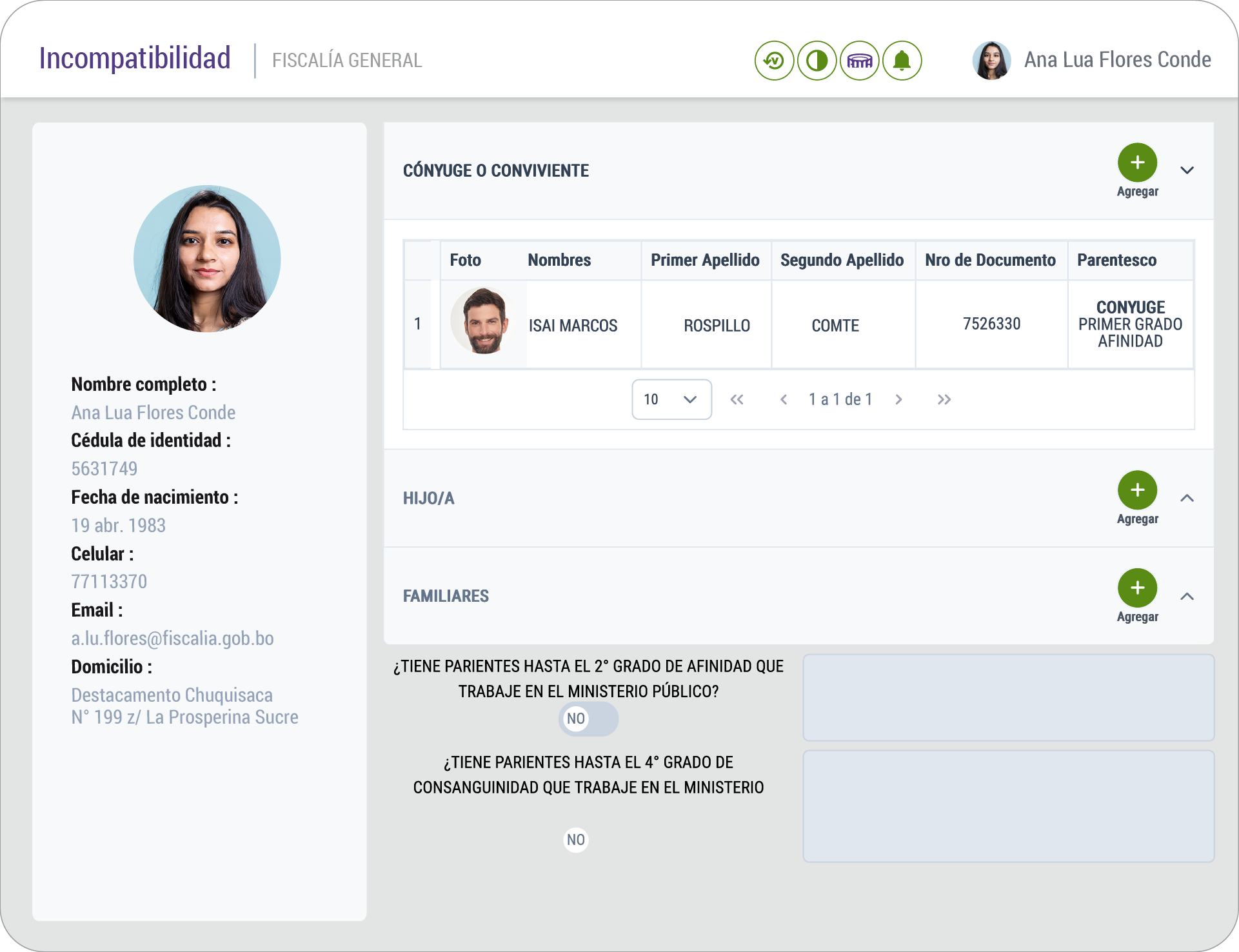
Task: Expand the Hijo/a section chevron
Action: tap(1187, 498)
